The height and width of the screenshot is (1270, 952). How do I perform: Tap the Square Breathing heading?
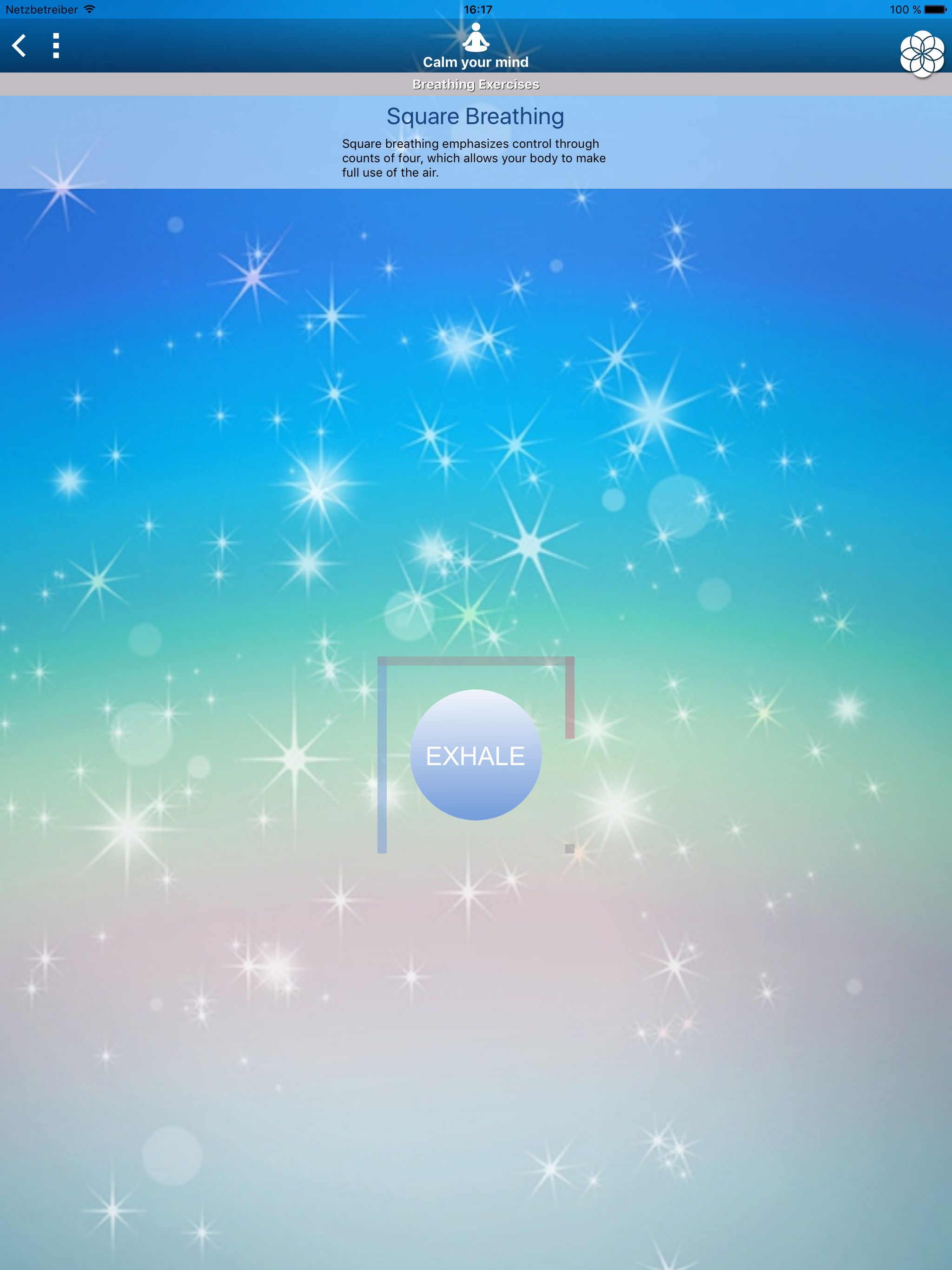pyautogui.click(x=476, y=117)
